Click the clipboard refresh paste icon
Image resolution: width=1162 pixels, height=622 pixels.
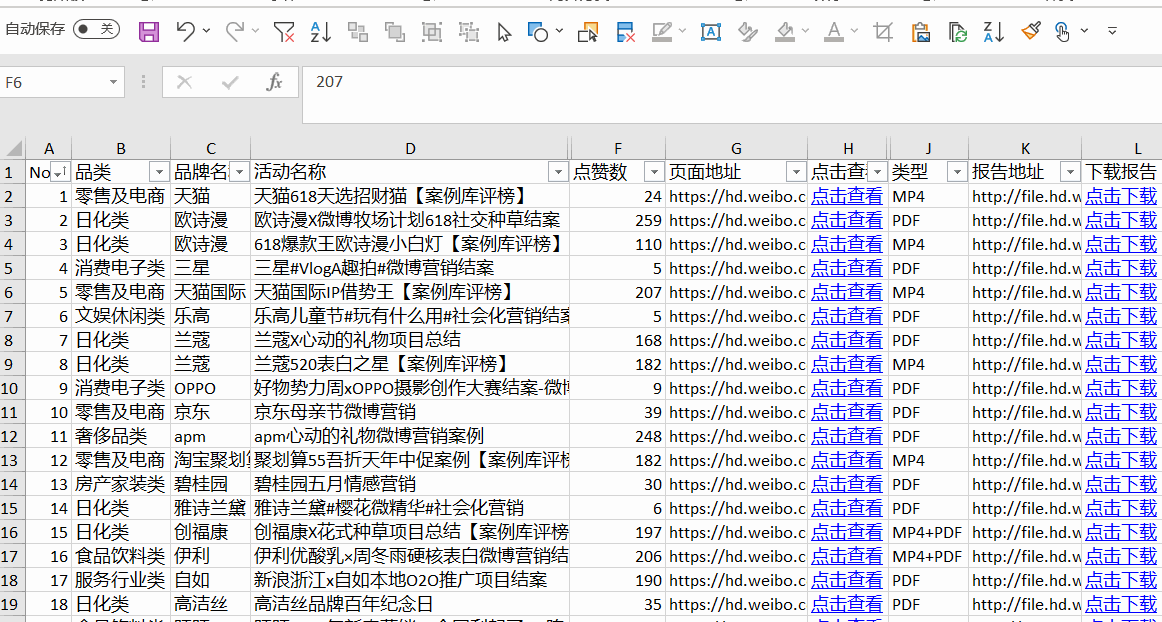pos(958,32)
